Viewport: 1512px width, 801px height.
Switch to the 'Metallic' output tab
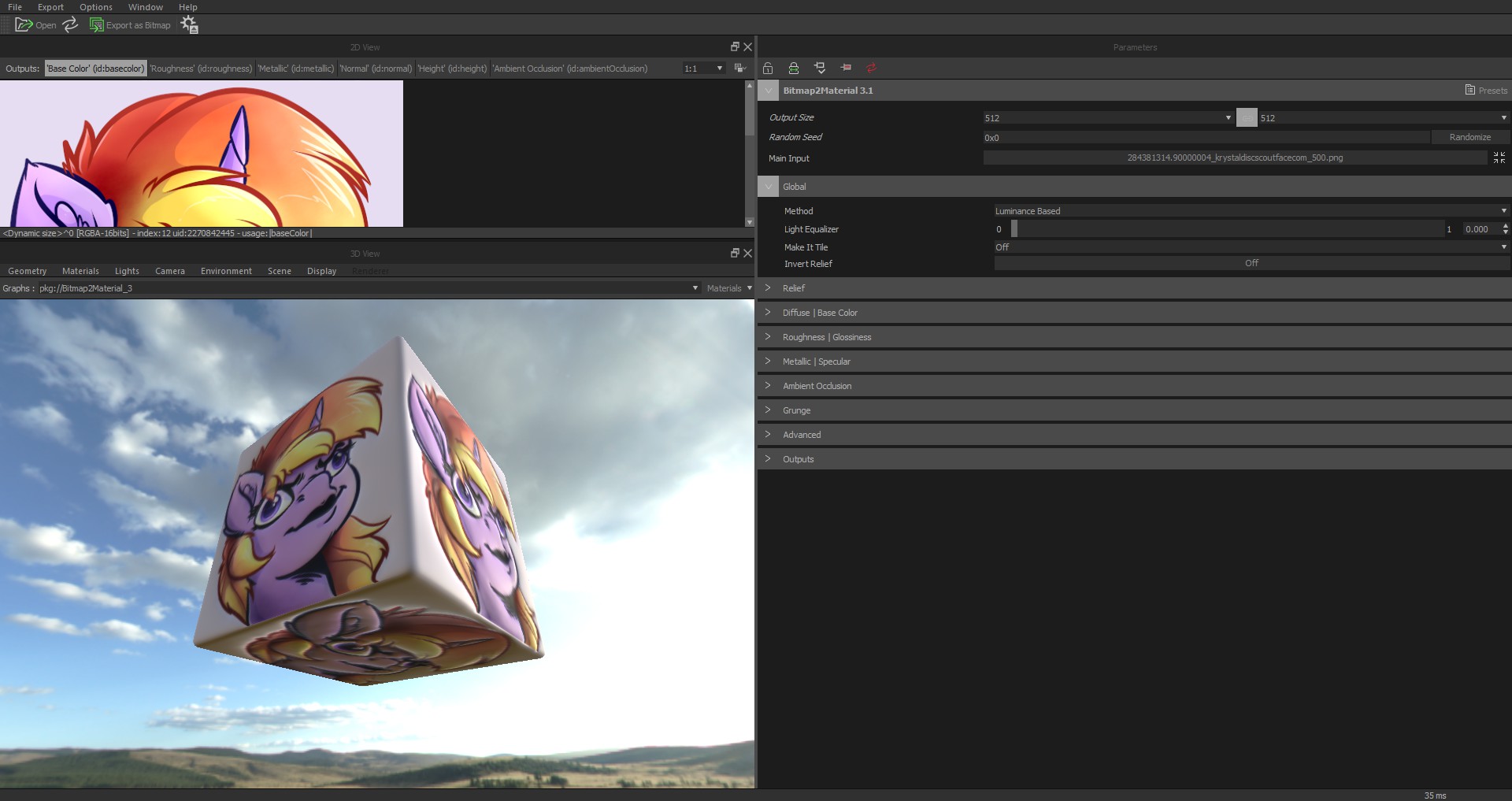296,69
